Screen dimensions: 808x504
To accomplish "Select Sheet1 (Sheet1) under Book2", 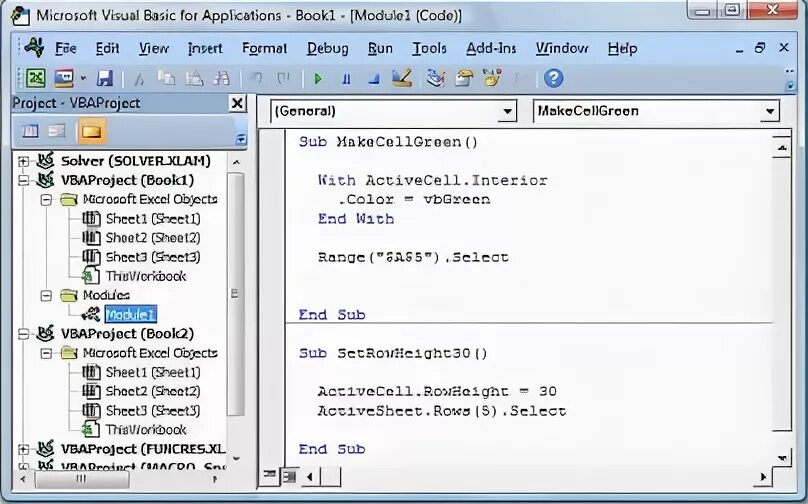I will pos(153,372).
